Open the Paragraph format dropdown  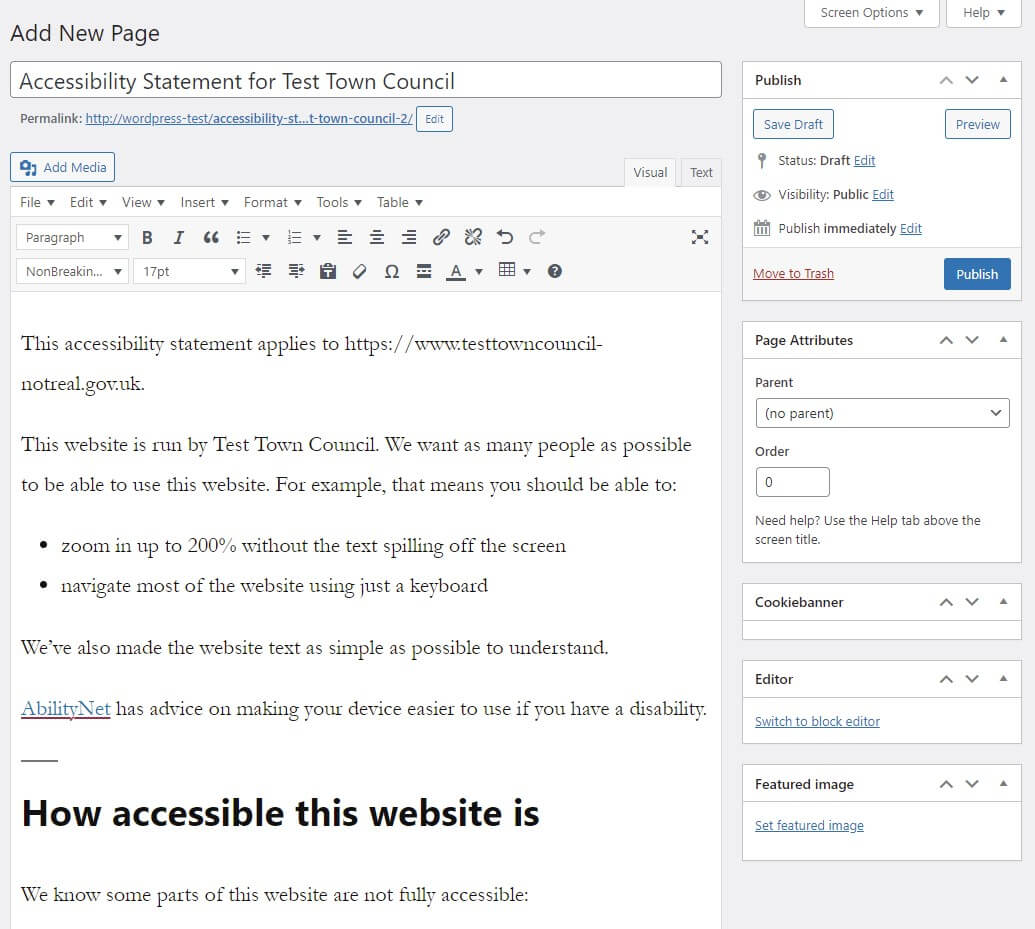pos(72,237)
